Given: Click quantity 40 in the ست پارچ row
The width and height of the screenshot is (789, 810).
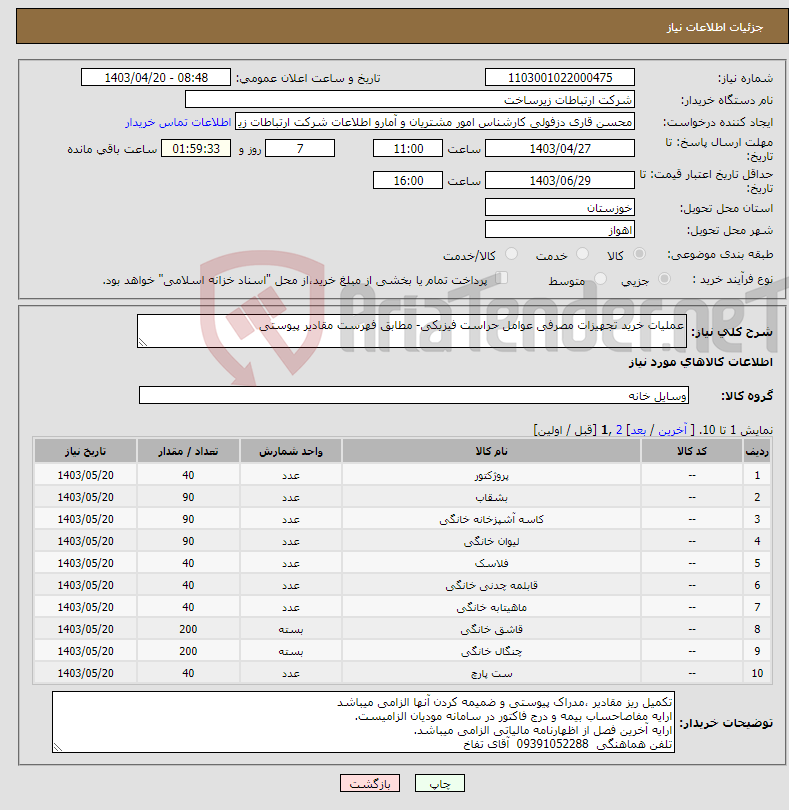Looking at the screenshot, I should click(188, 673).
